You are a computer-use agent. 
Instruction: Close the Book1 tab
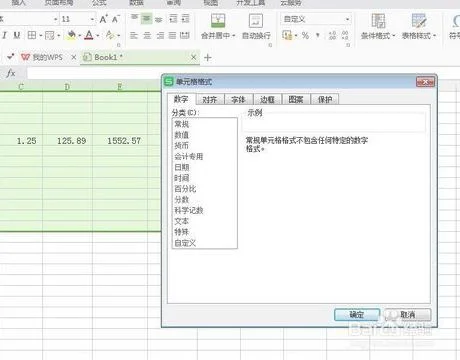click(193, 57)
